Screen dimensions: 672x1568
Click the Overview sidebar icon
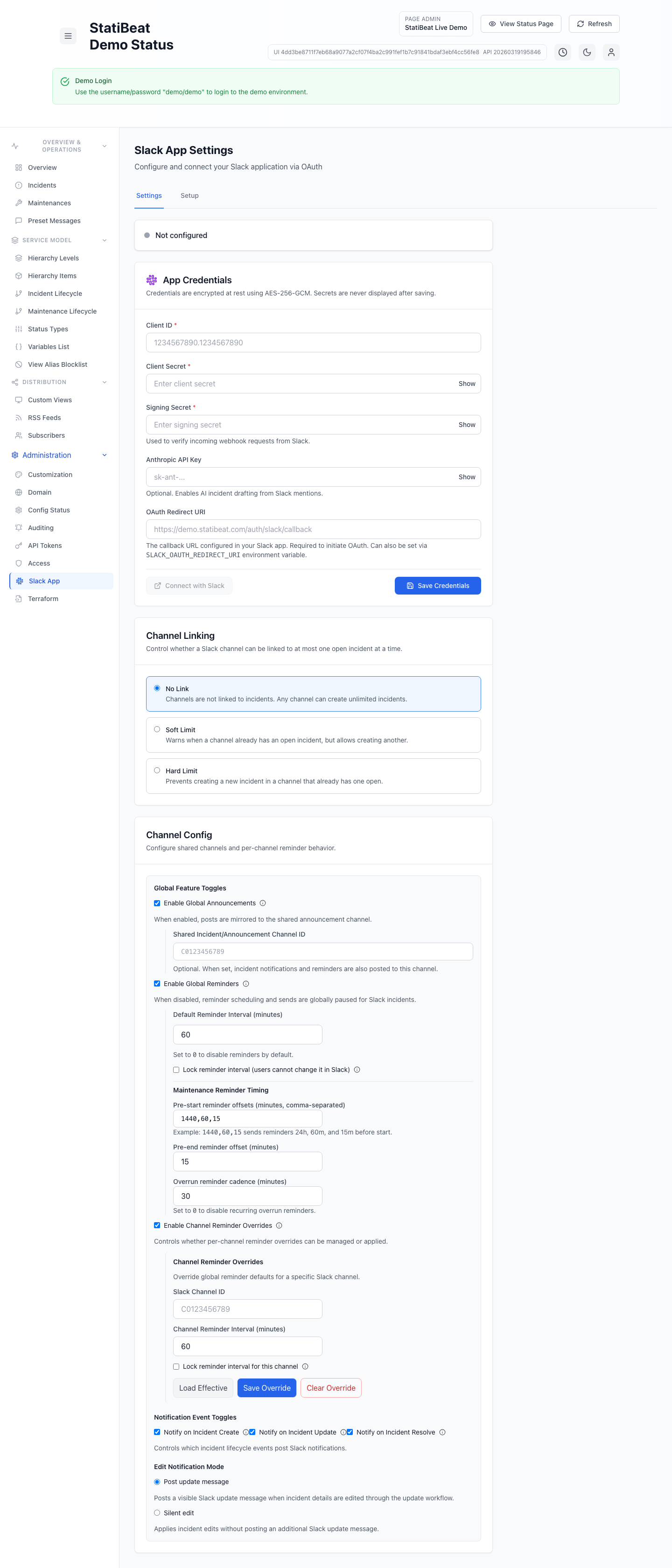coord(19,168)
